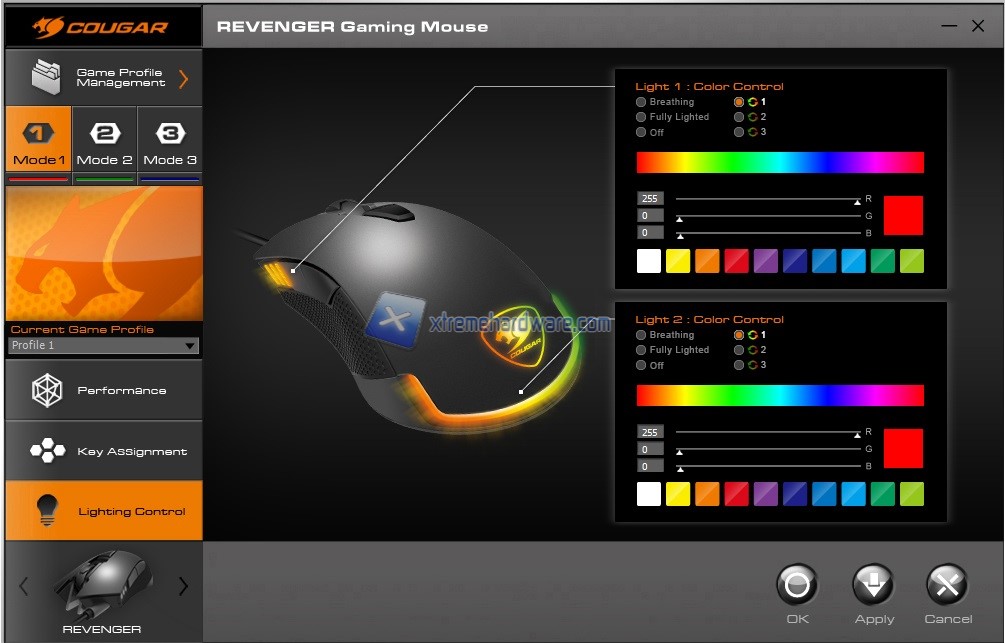
Task: Click the Apply download-arrow icon
Action: [873, 585]
